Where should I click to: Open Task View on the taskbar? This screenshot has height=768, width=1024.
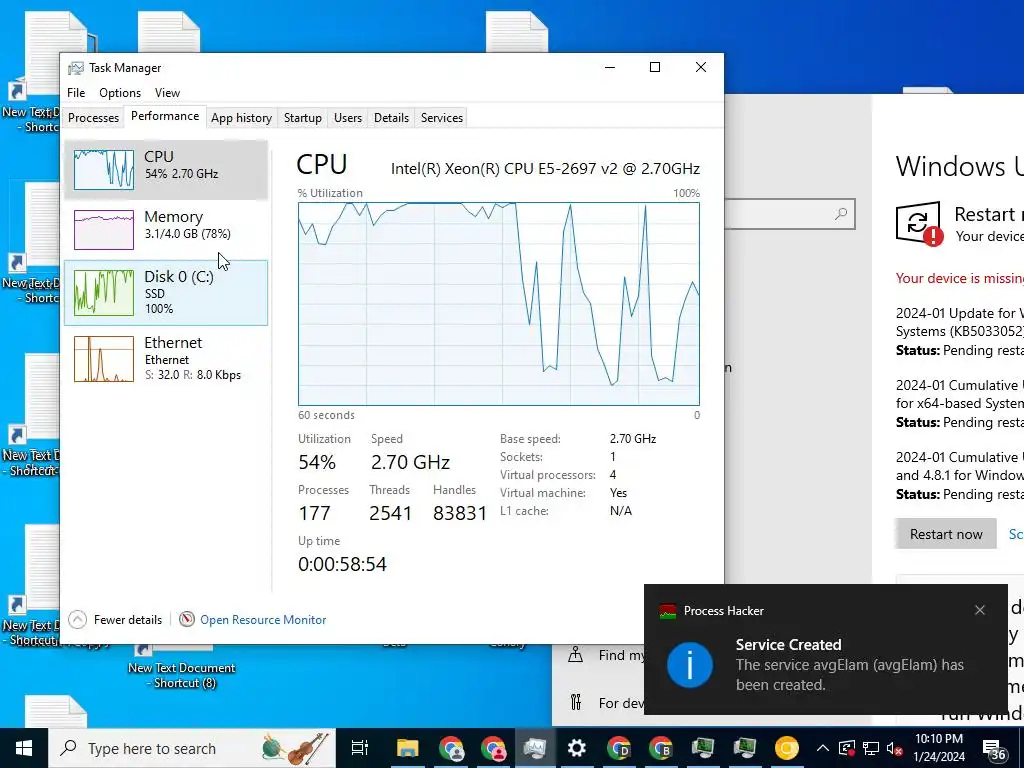point(359,748)
